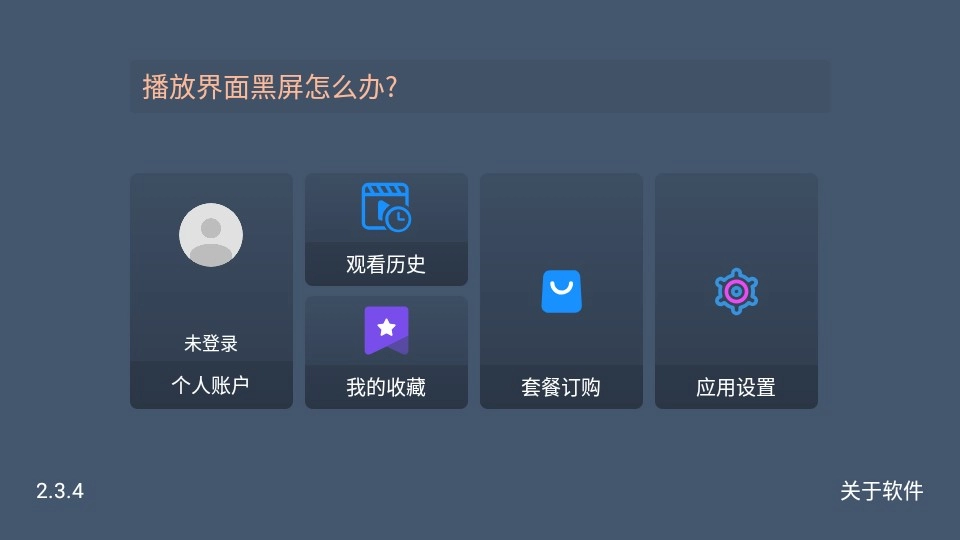The image size is (960, 540).
Task: Click the 个人账户 label
Action: 211,385
